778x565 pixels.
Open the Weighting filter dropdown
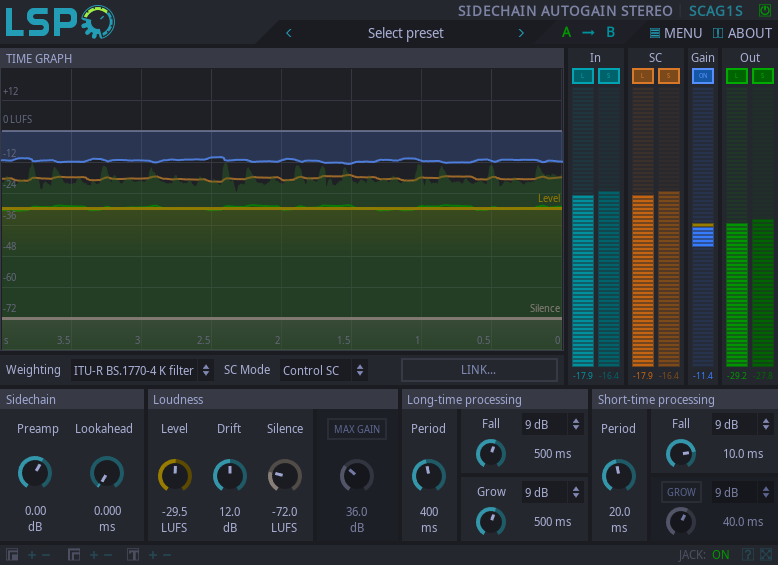pos(142,370)
